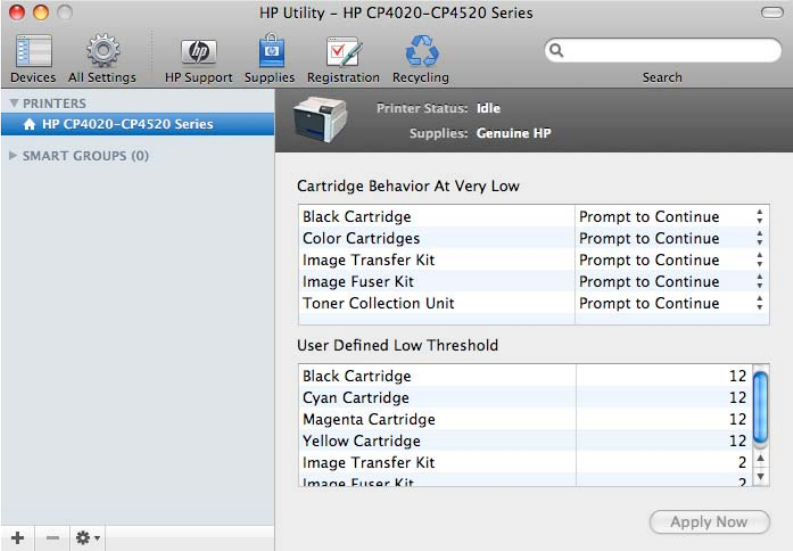The width and height of the screenshot is (793, 551).
Task: Open Black Cartridge behavior dropdown
Action: (670, 217)
